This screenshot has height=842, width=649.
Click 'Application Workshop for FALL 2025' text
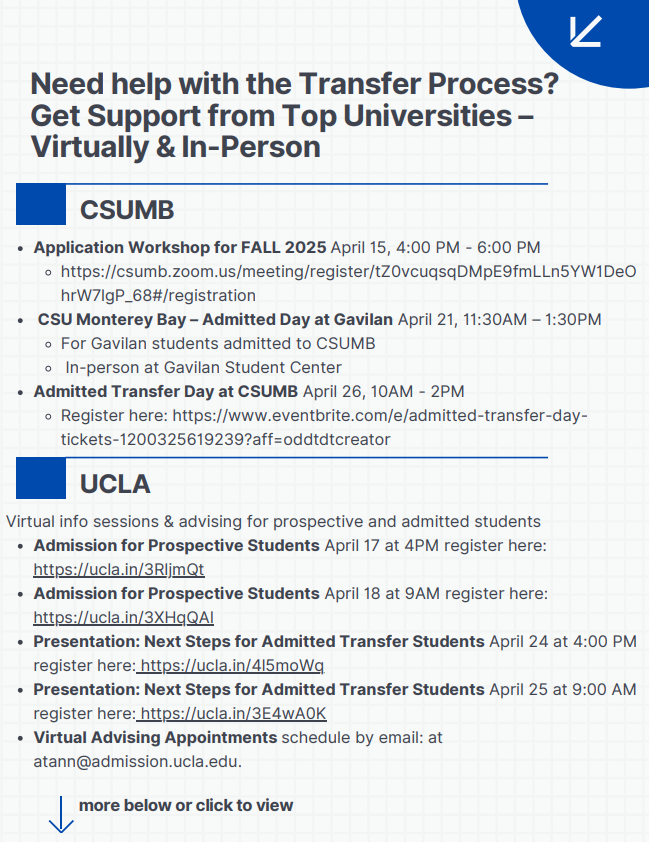[180, 247]
